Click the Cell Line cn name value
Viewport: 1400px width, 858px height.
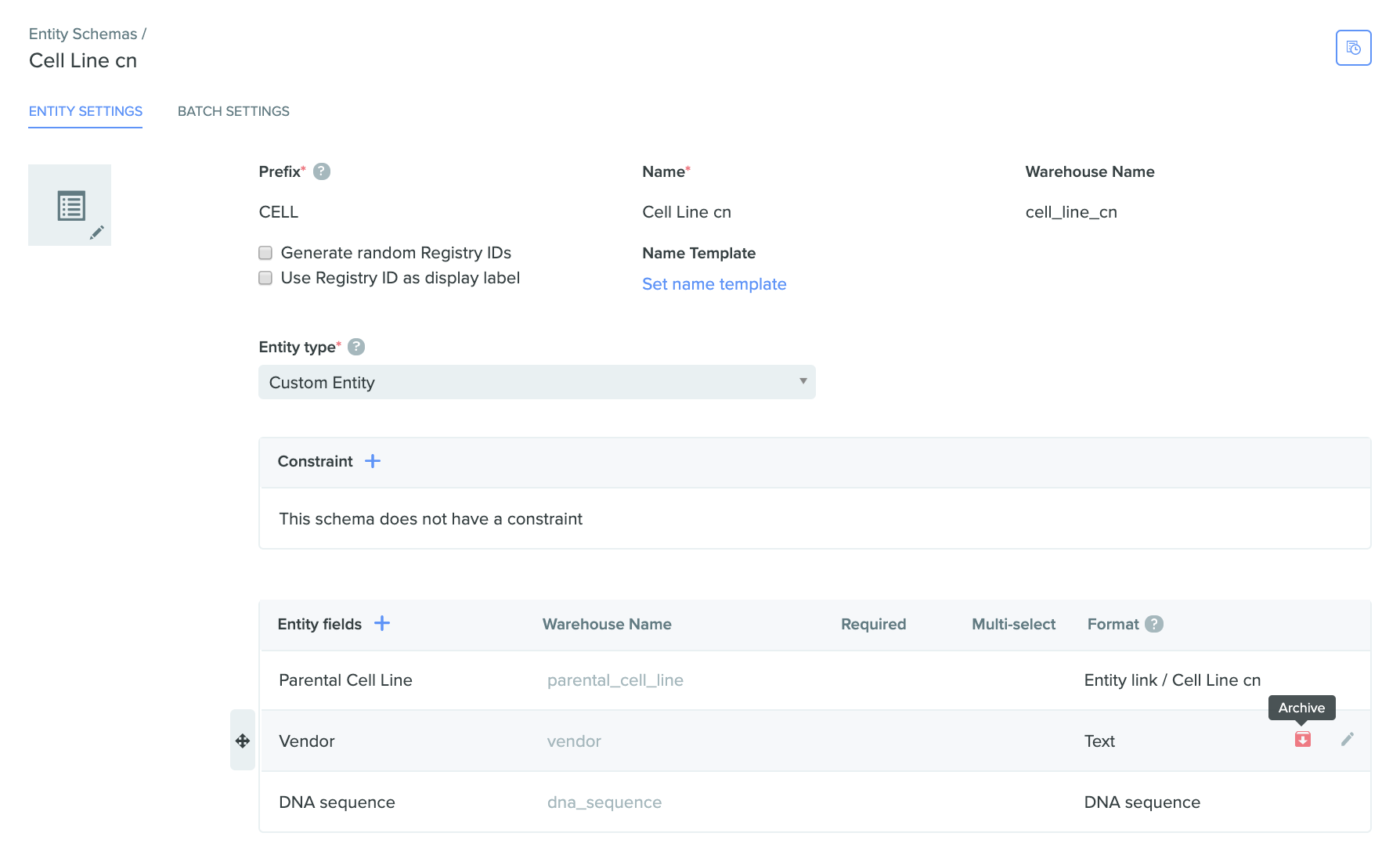[x=687, y=212]
